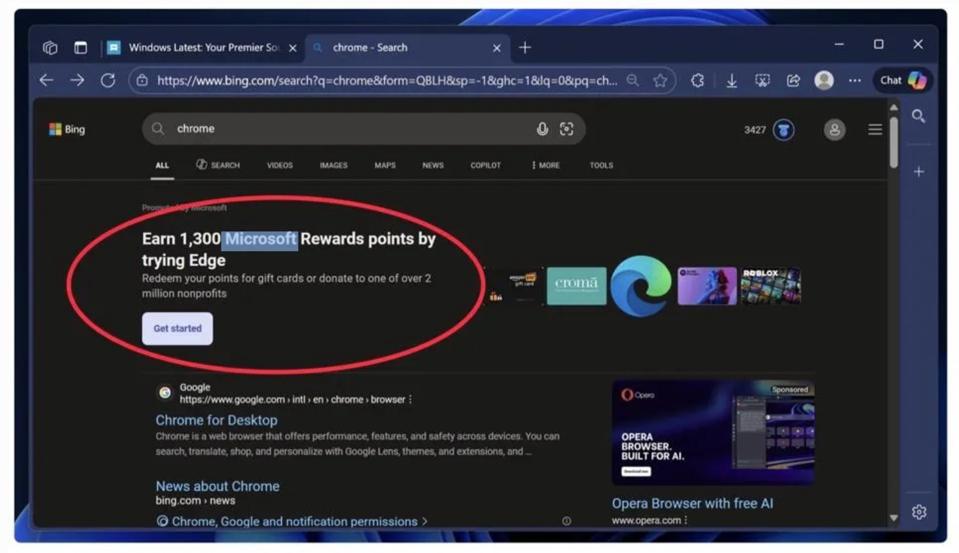This screenshot has height=553, width=959.
Task: Switch to the SEARCH tab
Action: coord(218,165)
